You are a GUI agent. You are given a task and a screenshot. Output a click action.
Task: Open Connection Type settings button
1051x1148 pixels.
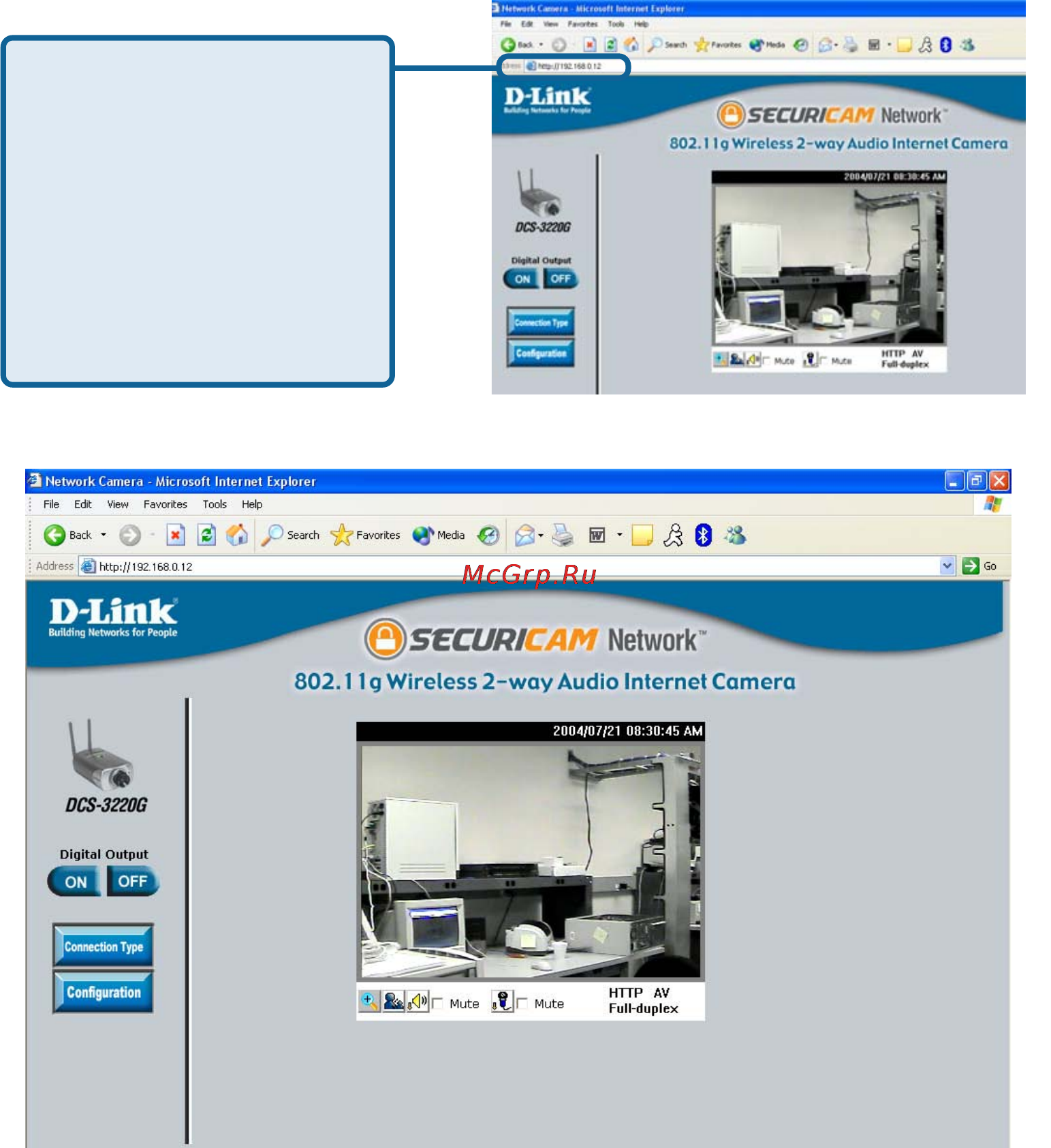(104, 946)
